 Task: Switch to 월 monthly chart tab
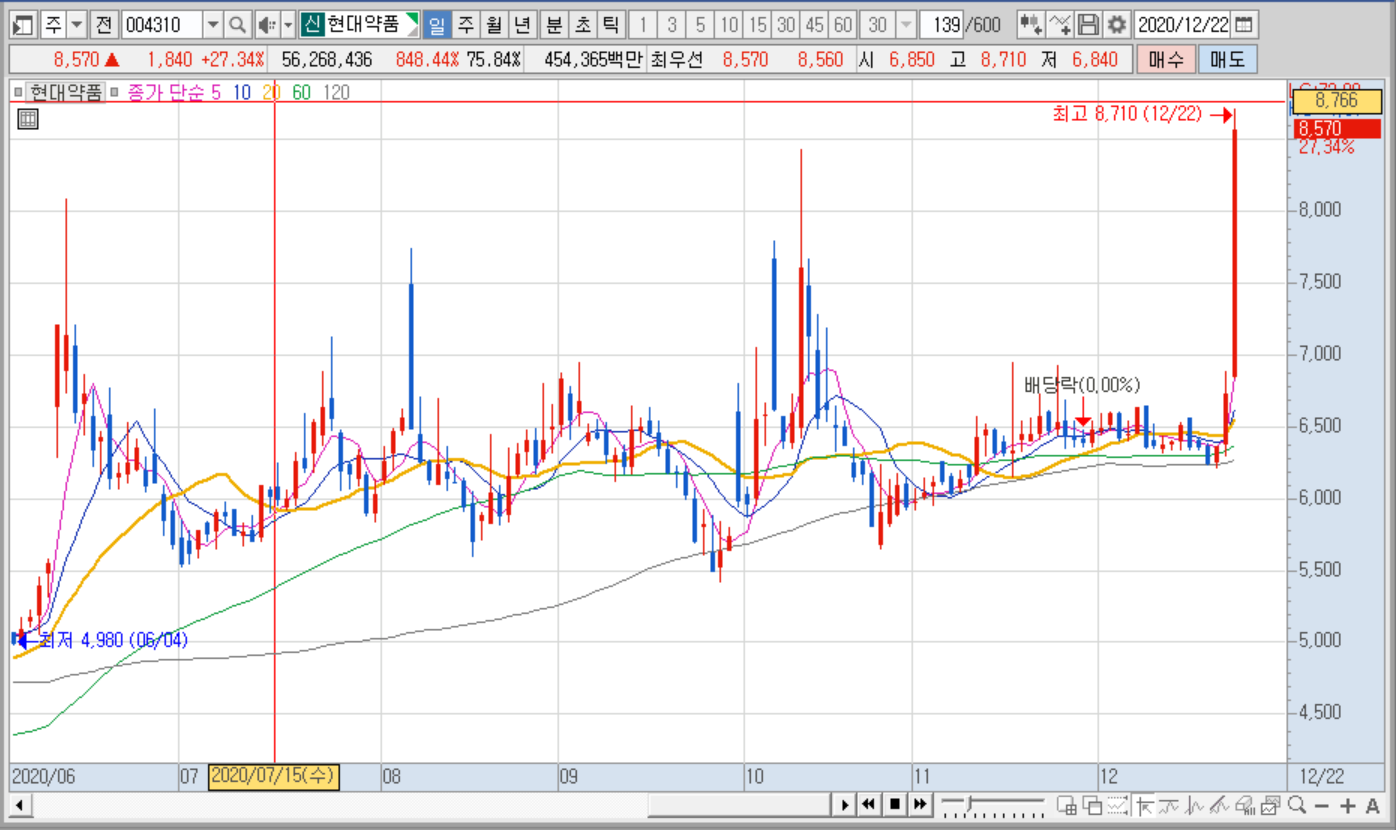pyautogui.click(x=493, y=25)
